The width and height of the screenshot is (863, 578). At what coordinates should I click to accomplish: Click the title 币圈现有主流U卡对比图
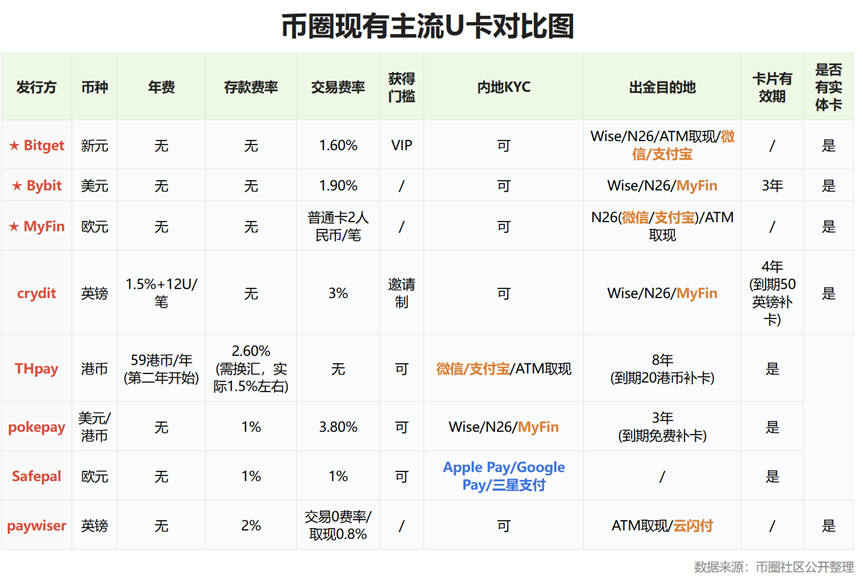tap(427, 26)
